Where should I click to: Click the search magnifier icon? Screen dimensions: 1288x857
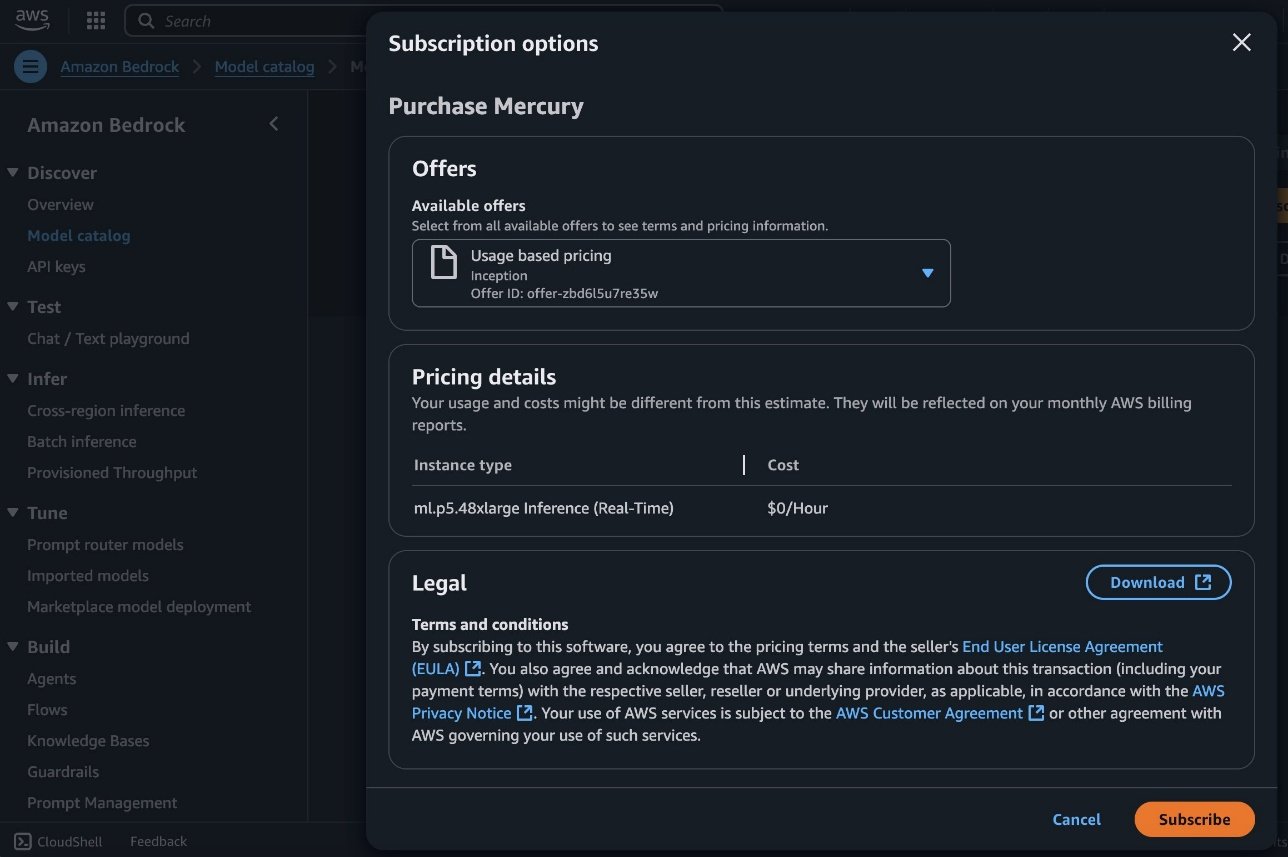coord(147,21)
